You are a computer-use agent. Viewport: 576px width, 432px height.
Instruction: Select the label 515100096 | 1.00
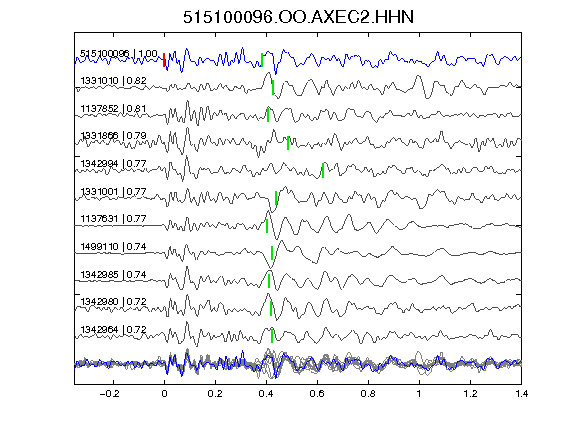pyautogui.click(x=119, y=54)
